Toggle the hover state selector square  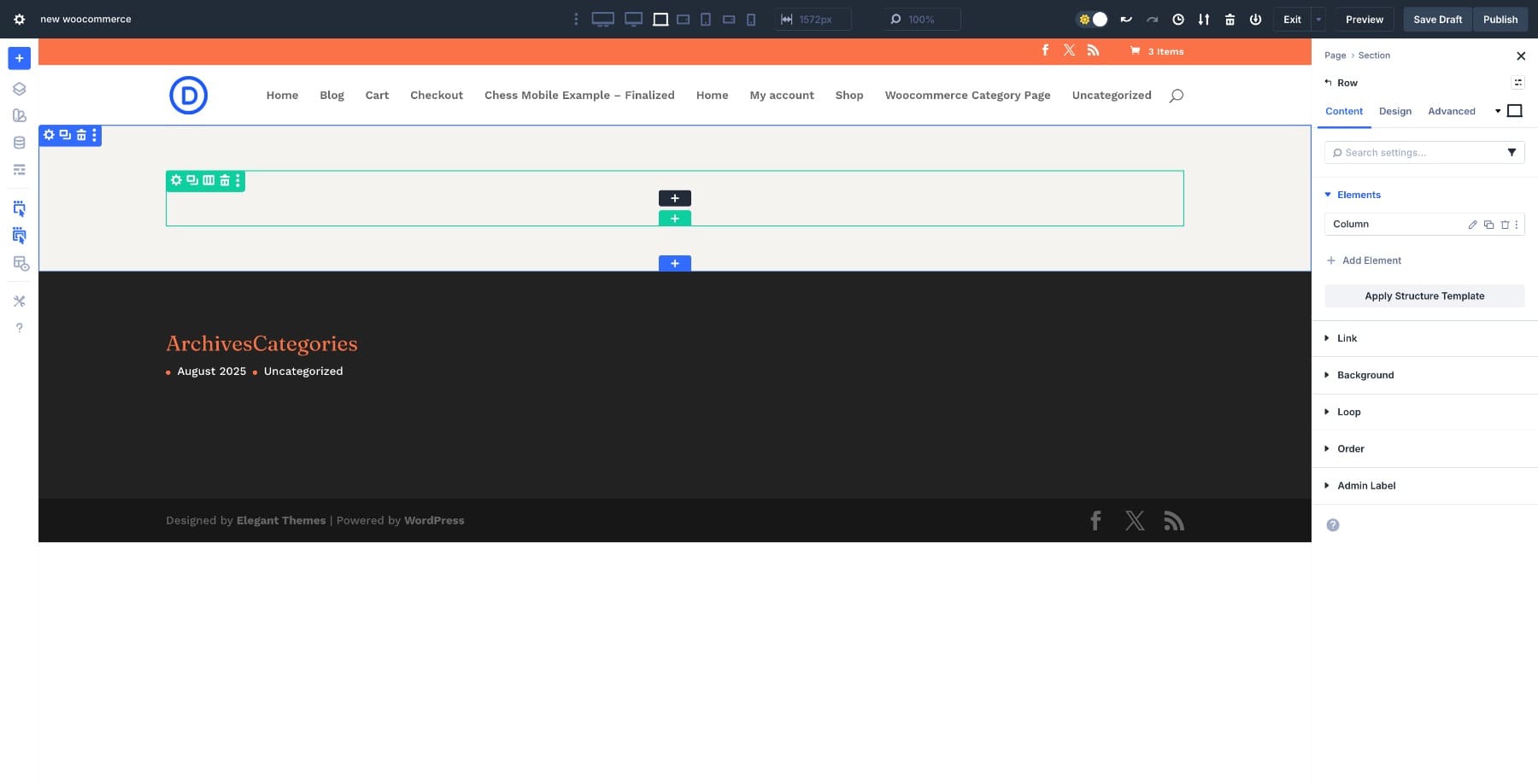click(x=1514, y=110)
